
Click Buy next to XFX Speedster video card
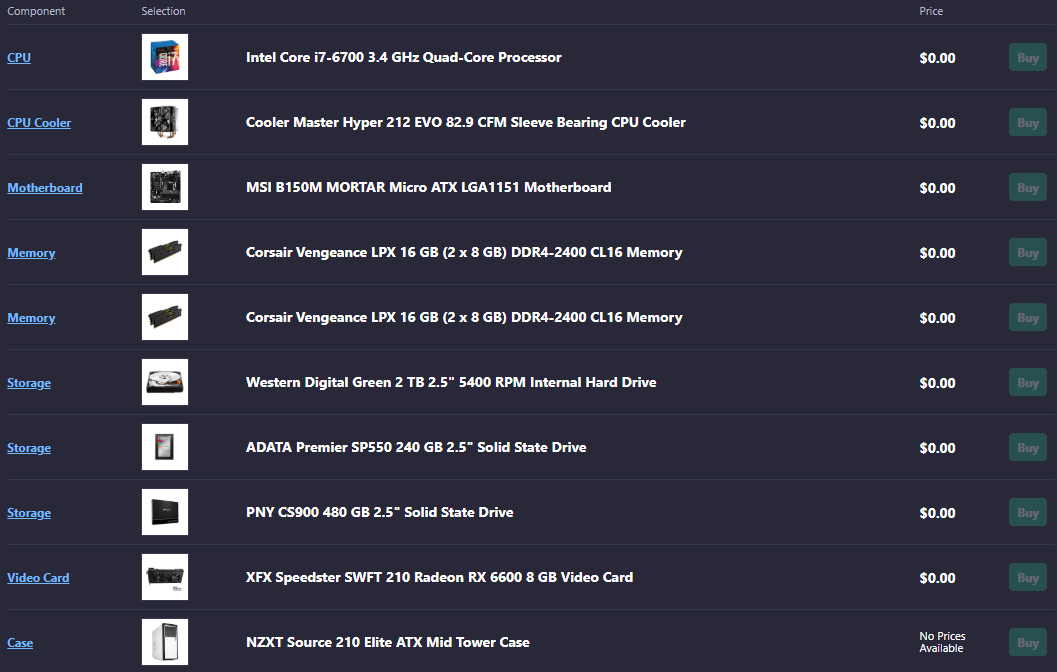click(1027, 578)
